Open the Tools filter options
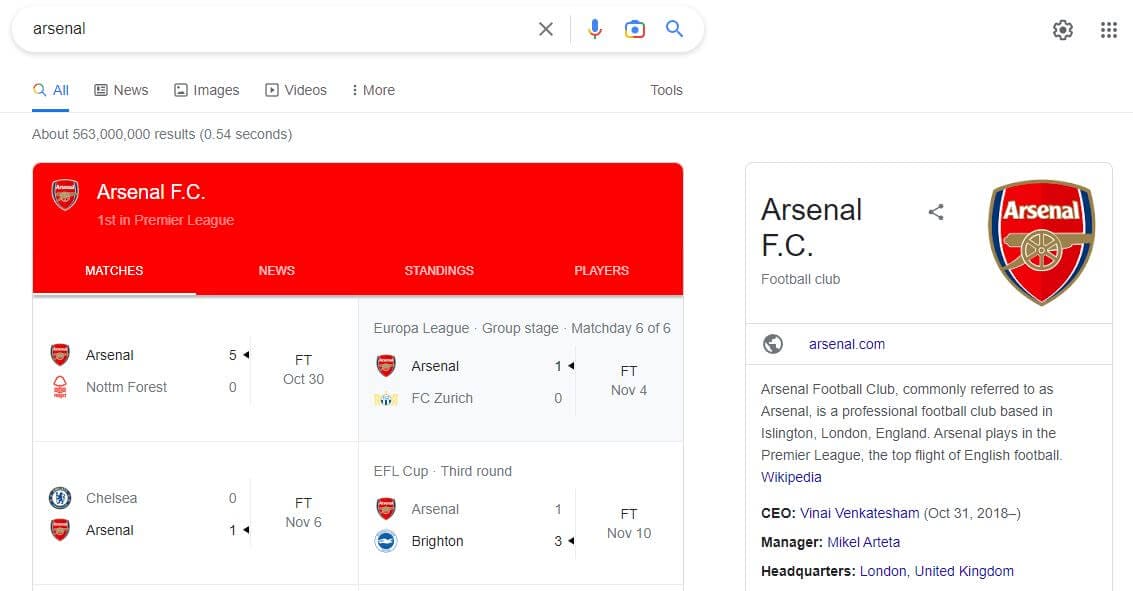Viewport: 1133px width, 591px height. (665, 90)
